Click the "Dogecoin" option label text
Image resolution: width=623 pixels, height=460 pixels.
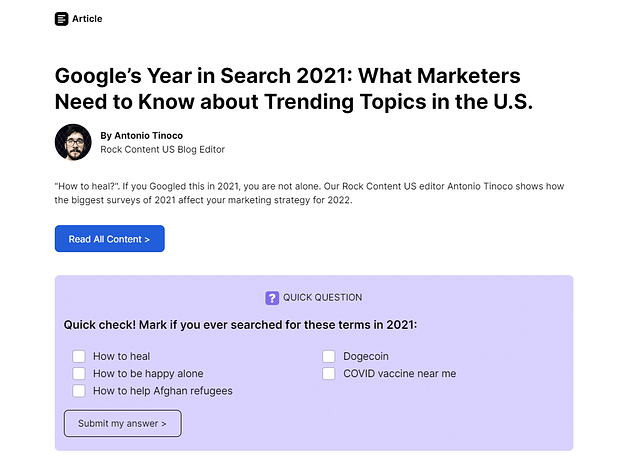pyautogui.click(x=366, y=356)
